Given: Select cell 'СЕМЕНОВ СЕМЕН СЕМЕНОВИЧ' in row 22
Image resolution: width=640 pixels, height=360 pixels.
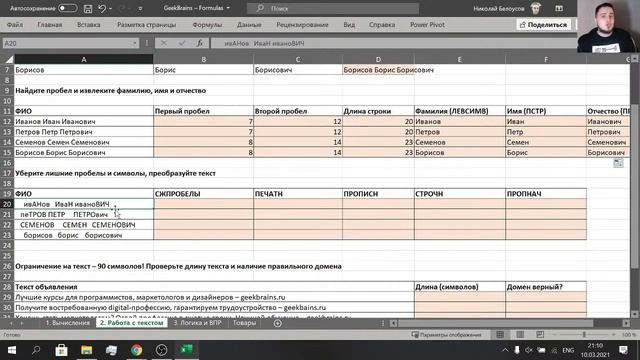Looking at the screenshot, I should 84,225.
